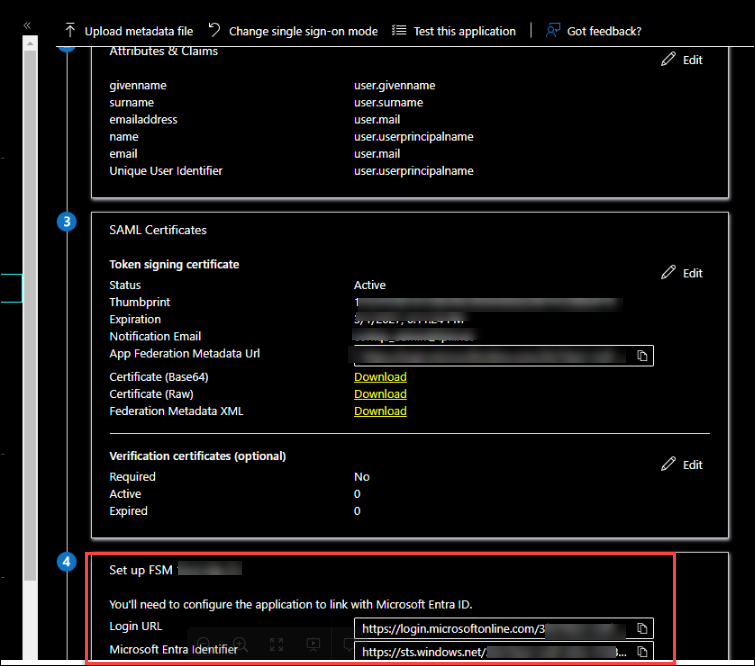This screenshot has width=755, height=666.
Task: Click the step 4 number badge
Action: [67, 562]
